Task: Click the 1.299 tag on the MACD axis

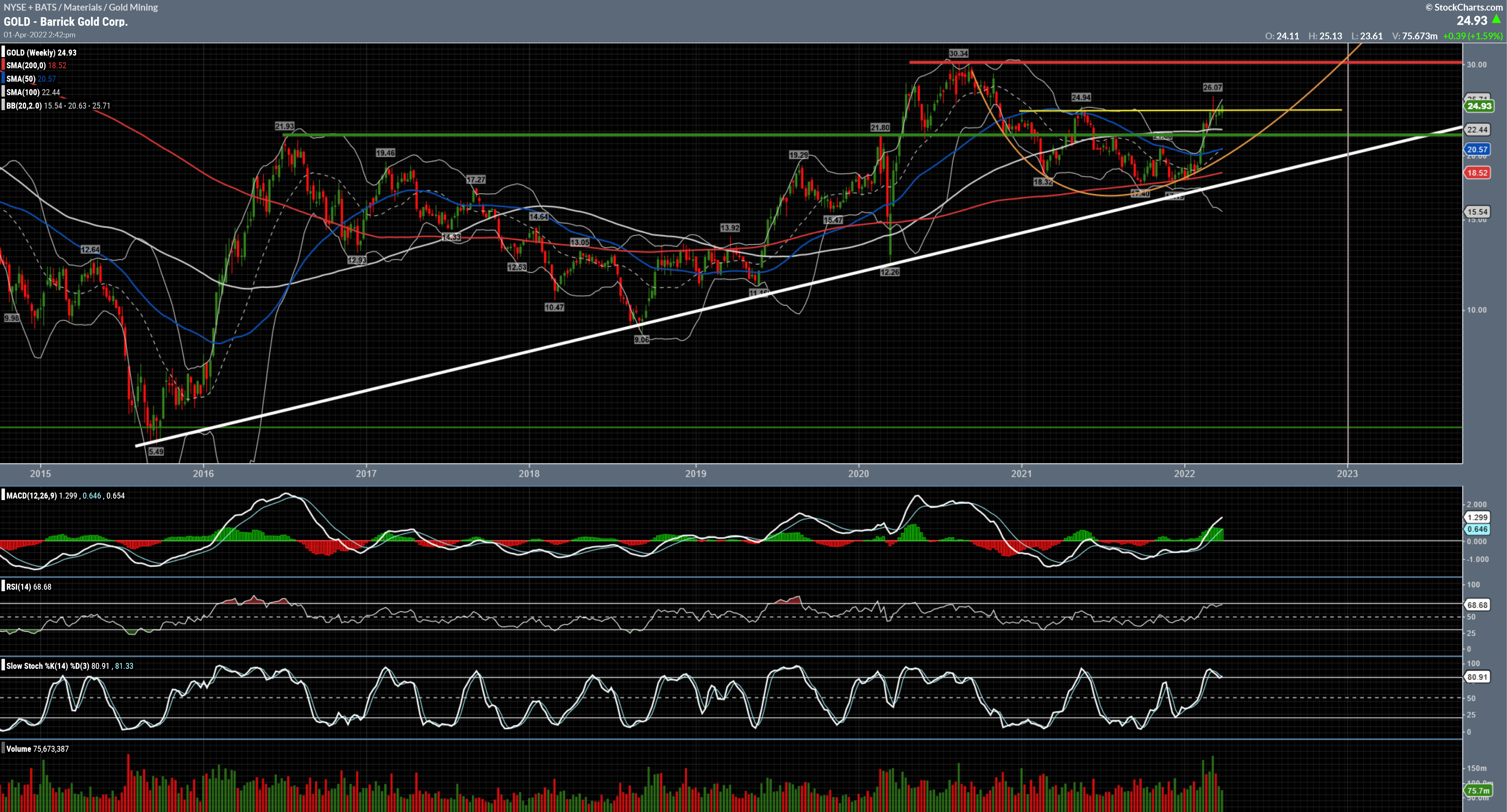Action: pyautogui.click(x=1477, y=518)
